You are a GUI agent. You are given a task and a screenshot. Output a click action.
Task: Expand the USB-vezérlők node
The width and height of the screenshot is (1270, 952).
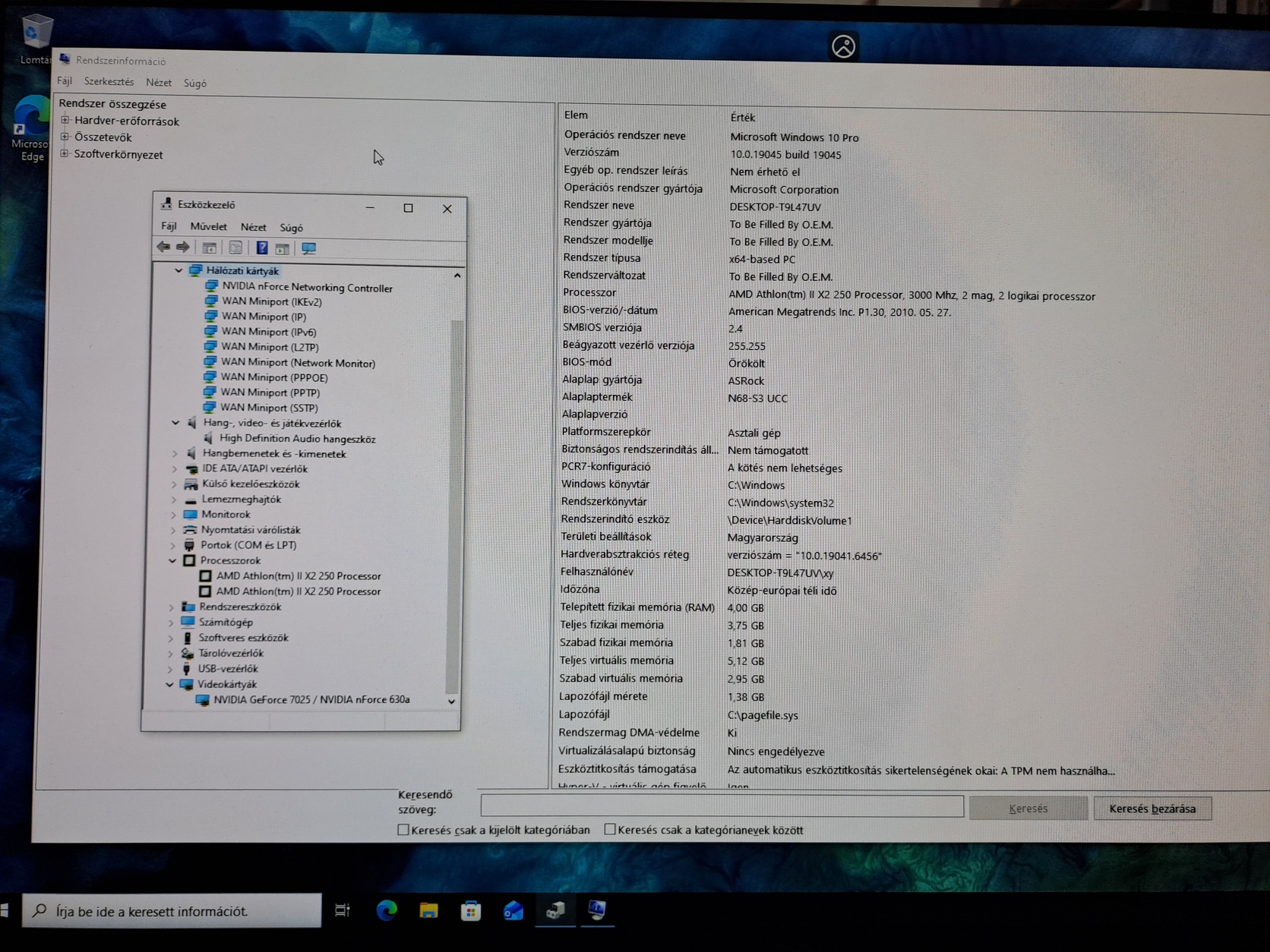170,669
